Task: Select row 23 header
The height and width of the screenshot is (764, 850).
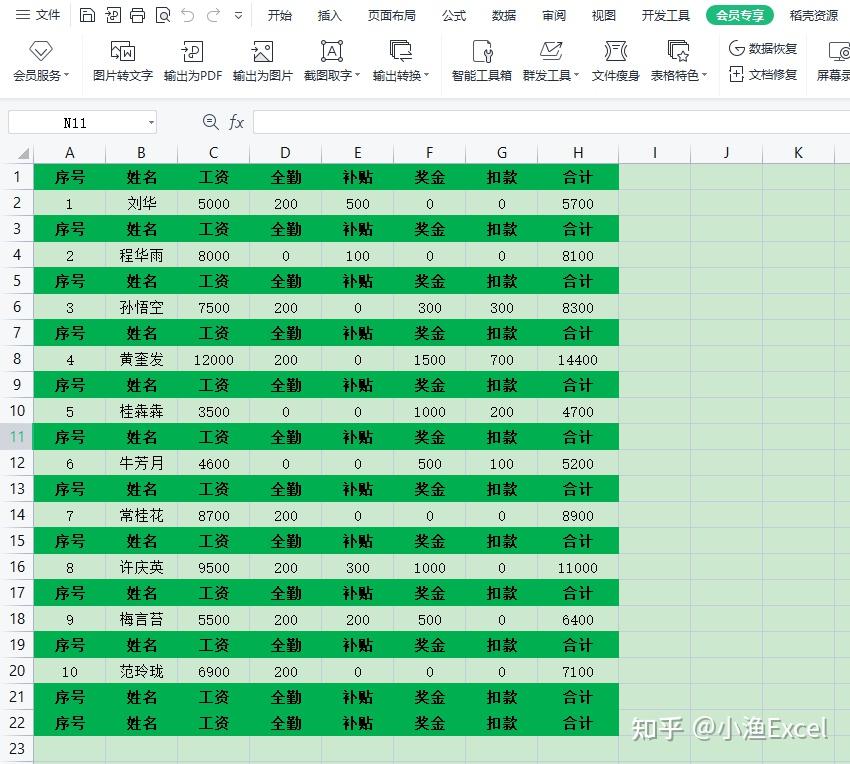Action: (17, 749)
